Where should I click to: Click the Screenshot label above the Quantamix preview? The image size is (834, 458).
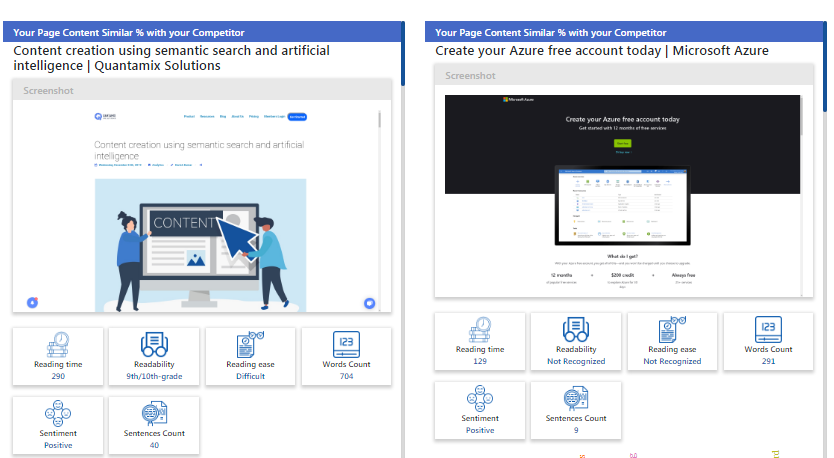pyautogui.click(x=48, y=91)
